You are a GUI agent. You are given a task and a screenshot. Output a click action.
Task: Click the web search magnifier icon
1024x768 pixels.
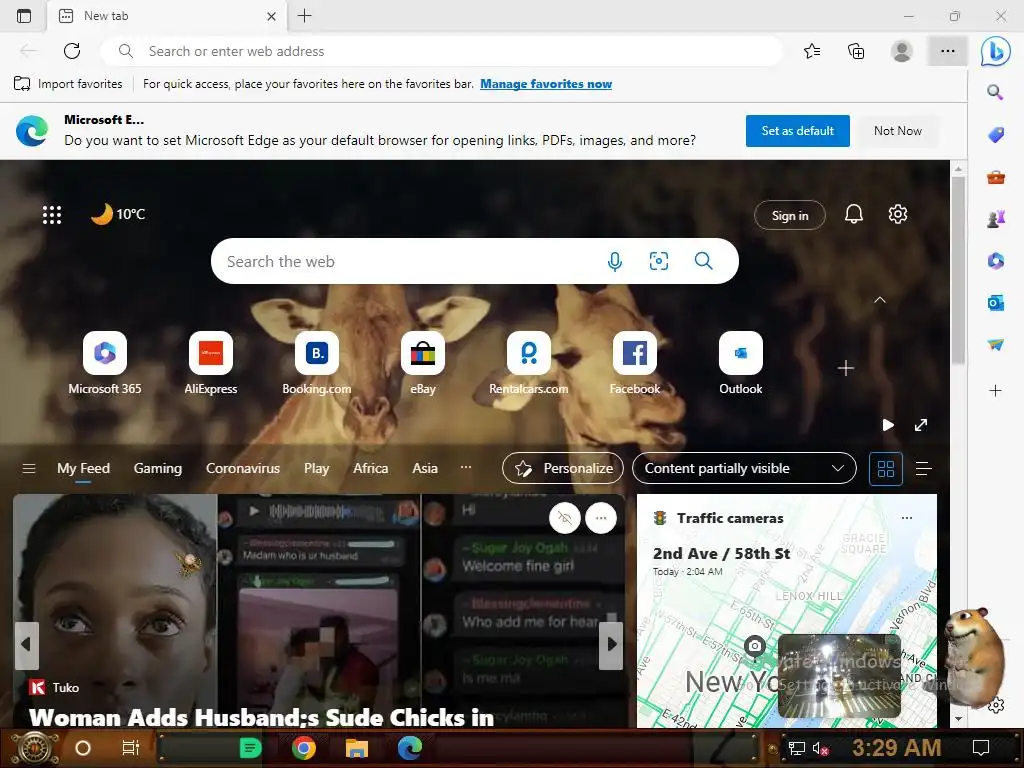coord(703,261)
